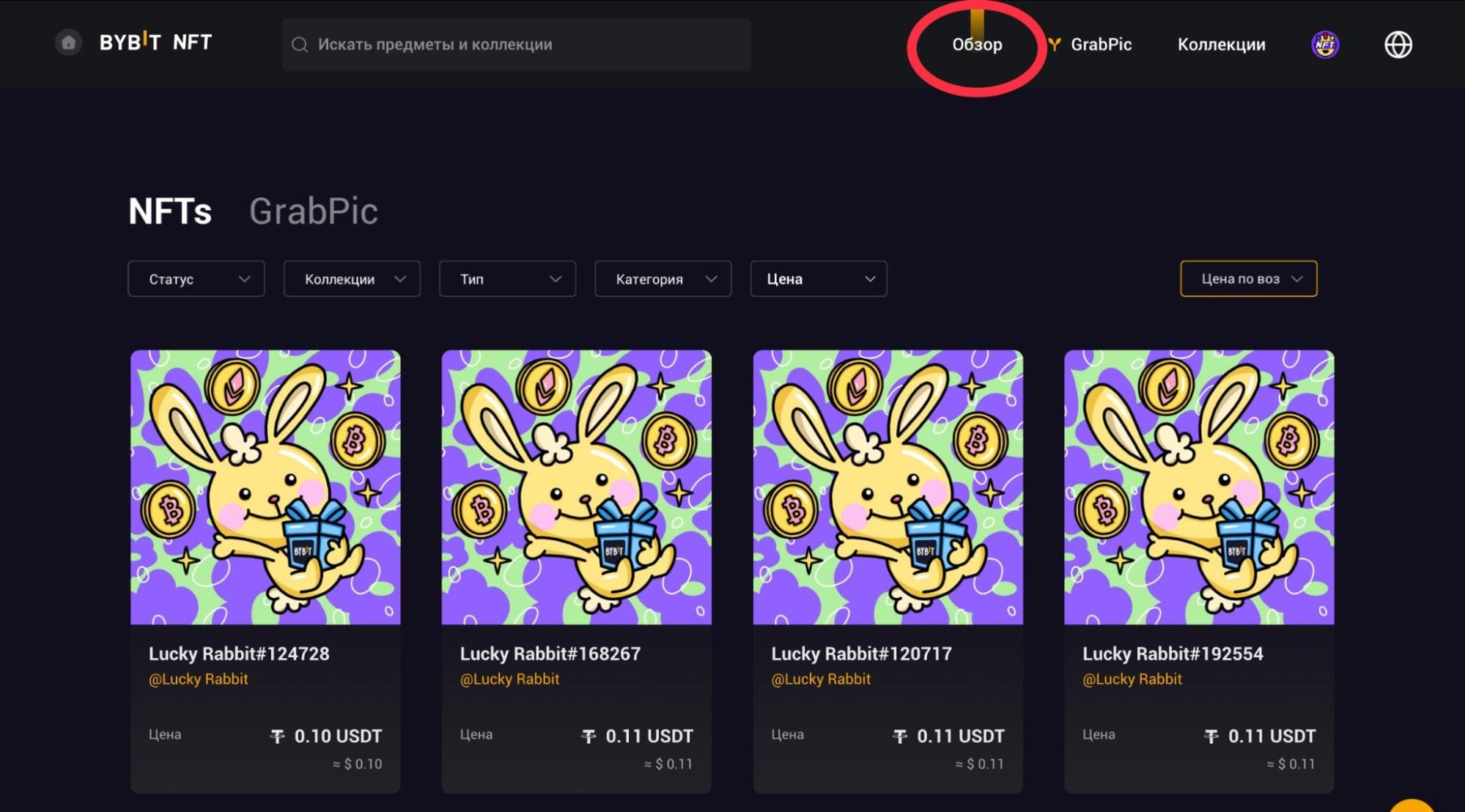Click the Lucky Rabbit#192554 title
The width and height of the screenshot is (1465, 812).
pos(1173,654)
